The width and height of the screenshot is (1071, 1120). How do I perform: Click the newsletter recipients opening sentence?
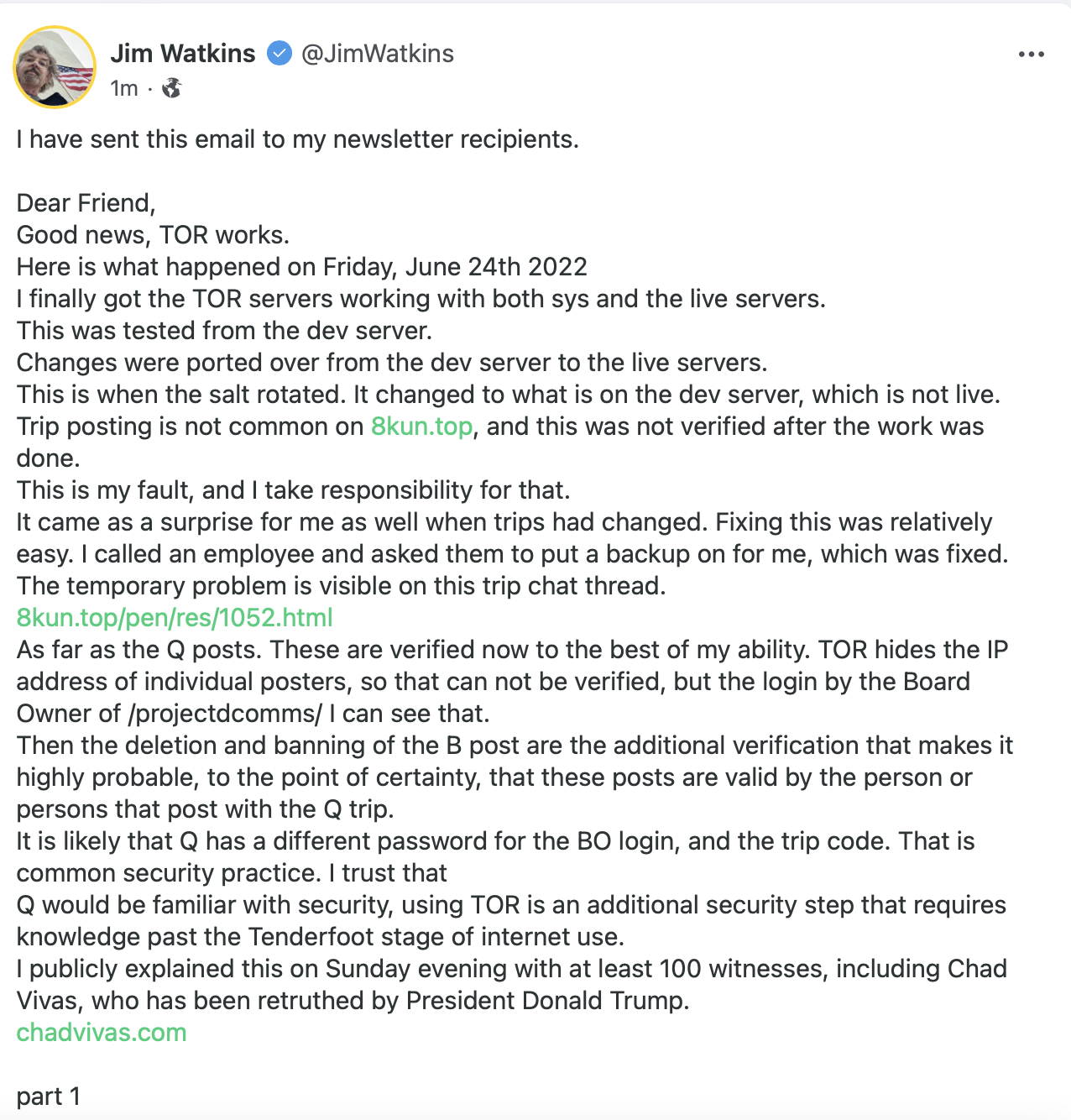[298, 139]
